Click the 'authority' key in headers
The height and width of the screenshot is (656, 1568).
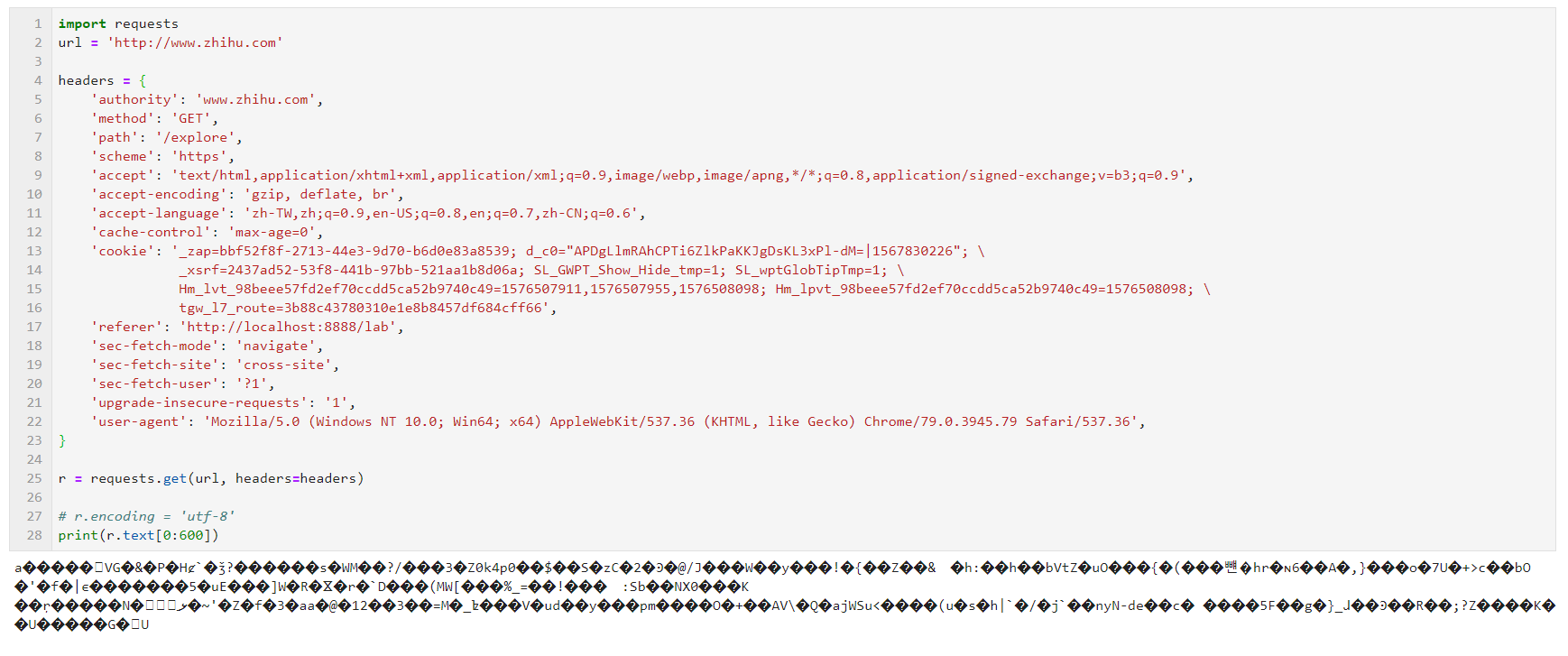click(134, 99)
